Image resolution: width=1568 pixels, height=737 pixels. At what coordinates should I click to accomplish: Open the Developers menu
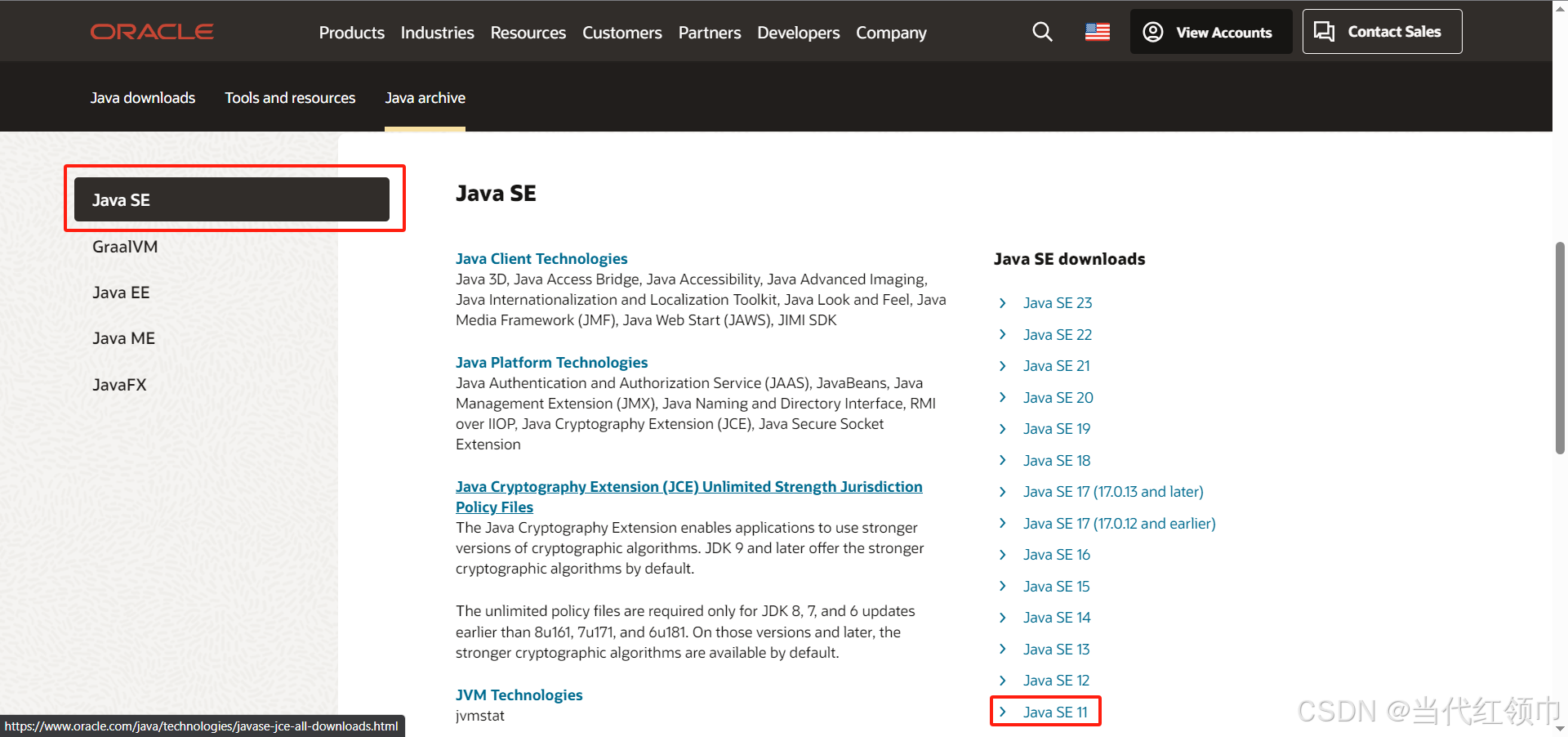point(799,33)
